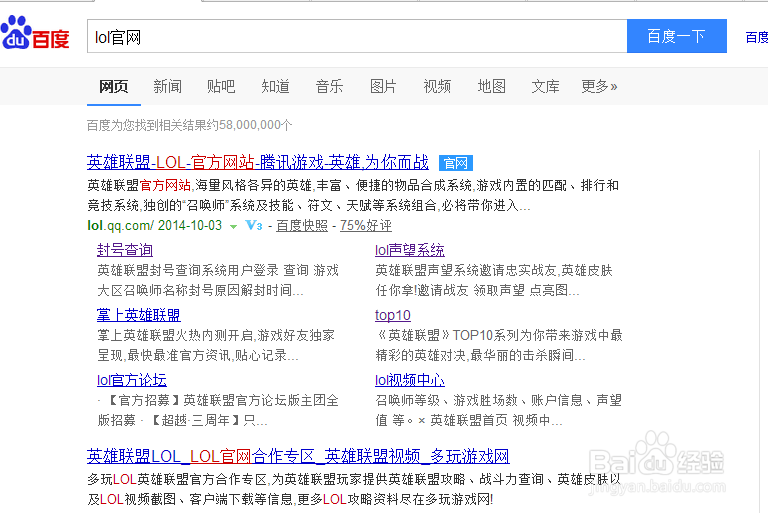Open the 文库 tab
This screenshot has height=513, width=768.
point(545,87)
